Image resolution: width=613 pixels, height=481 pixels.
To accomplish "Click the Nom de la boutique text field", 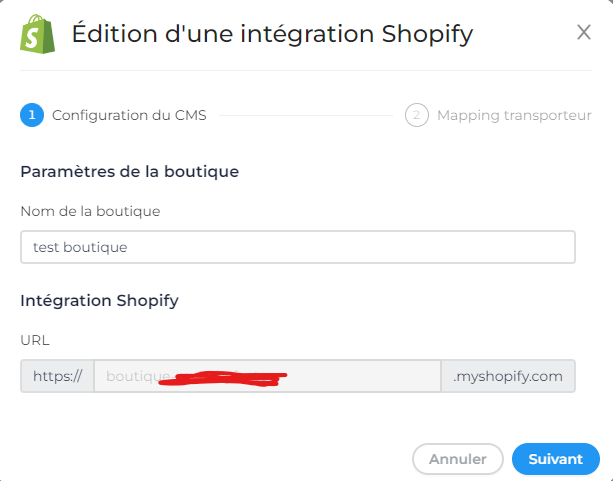I will pos(298,247).
